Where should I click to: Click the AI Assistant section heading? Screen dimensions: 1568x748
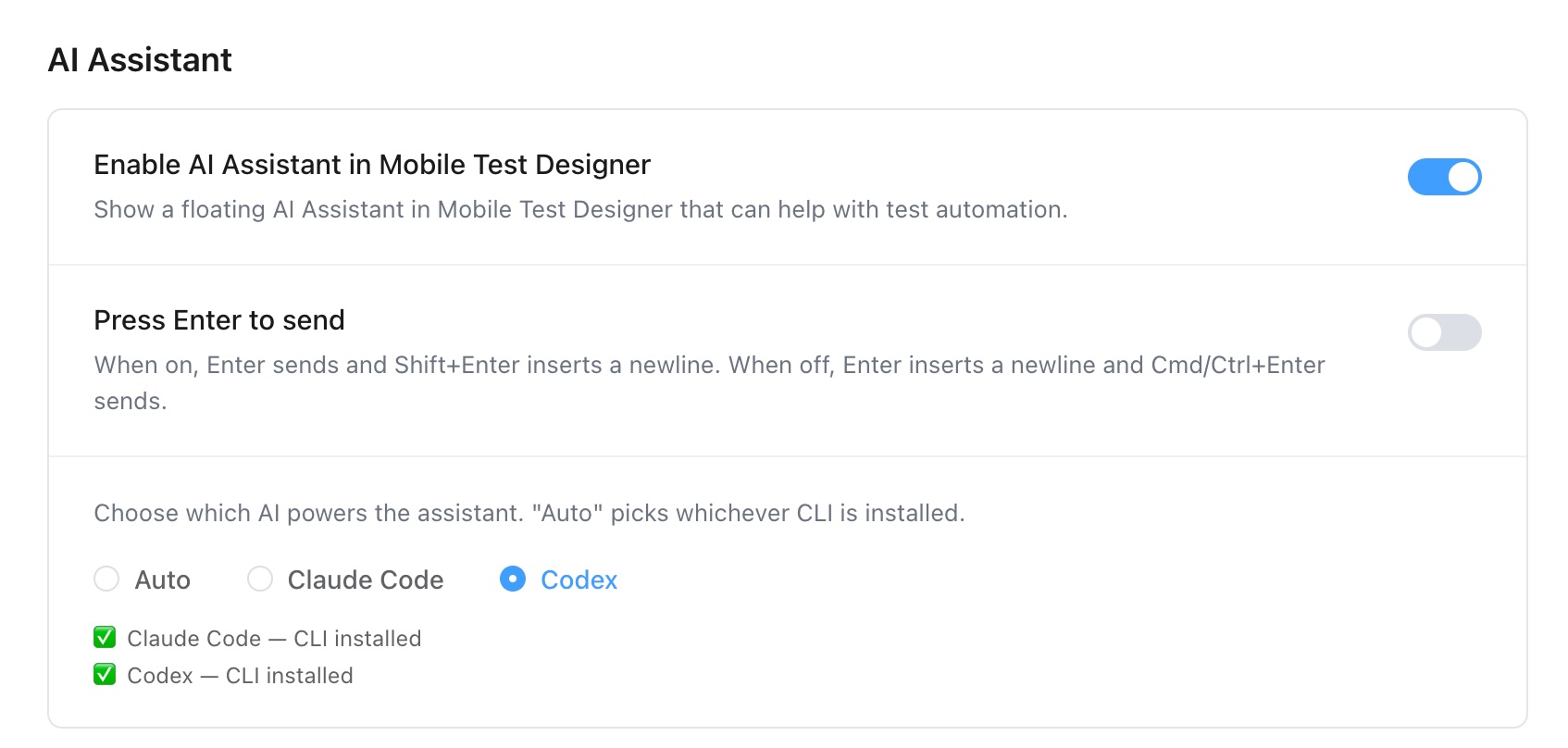(x=140, y=60)
